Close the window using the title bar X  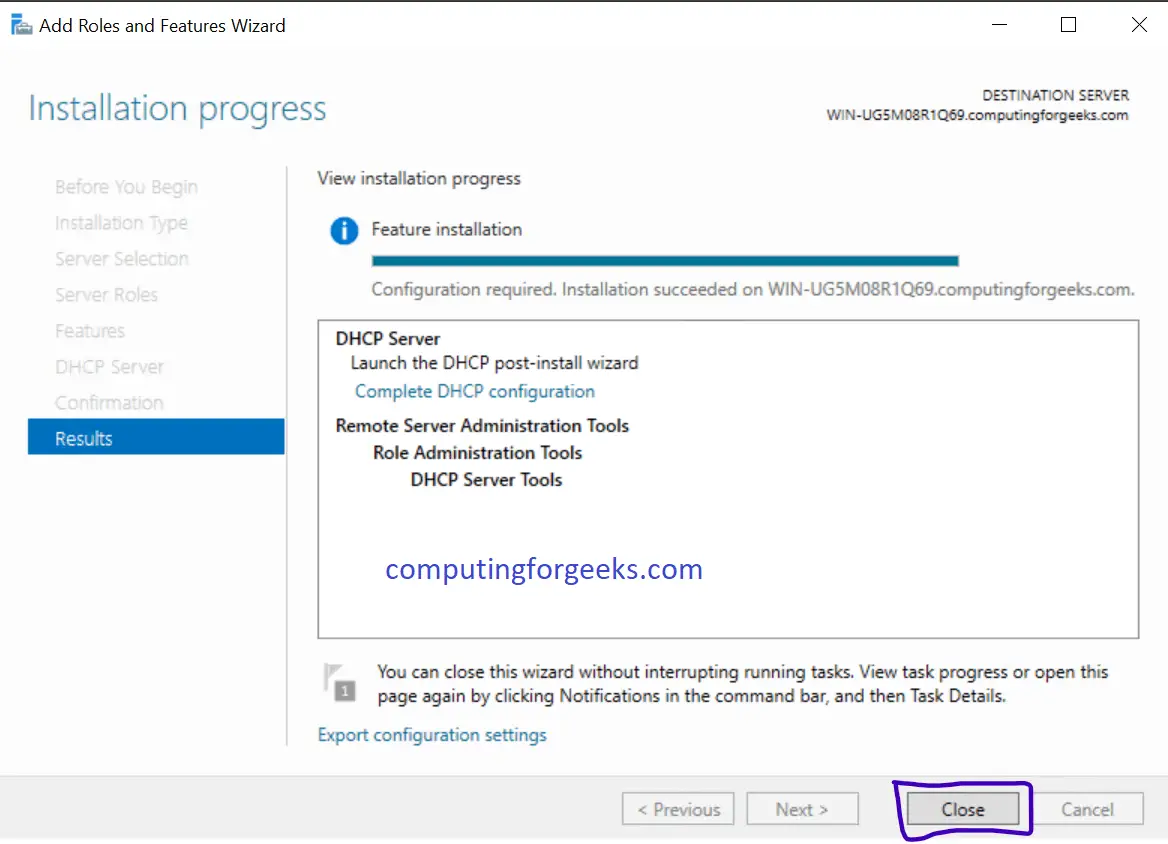(1139, 26)
